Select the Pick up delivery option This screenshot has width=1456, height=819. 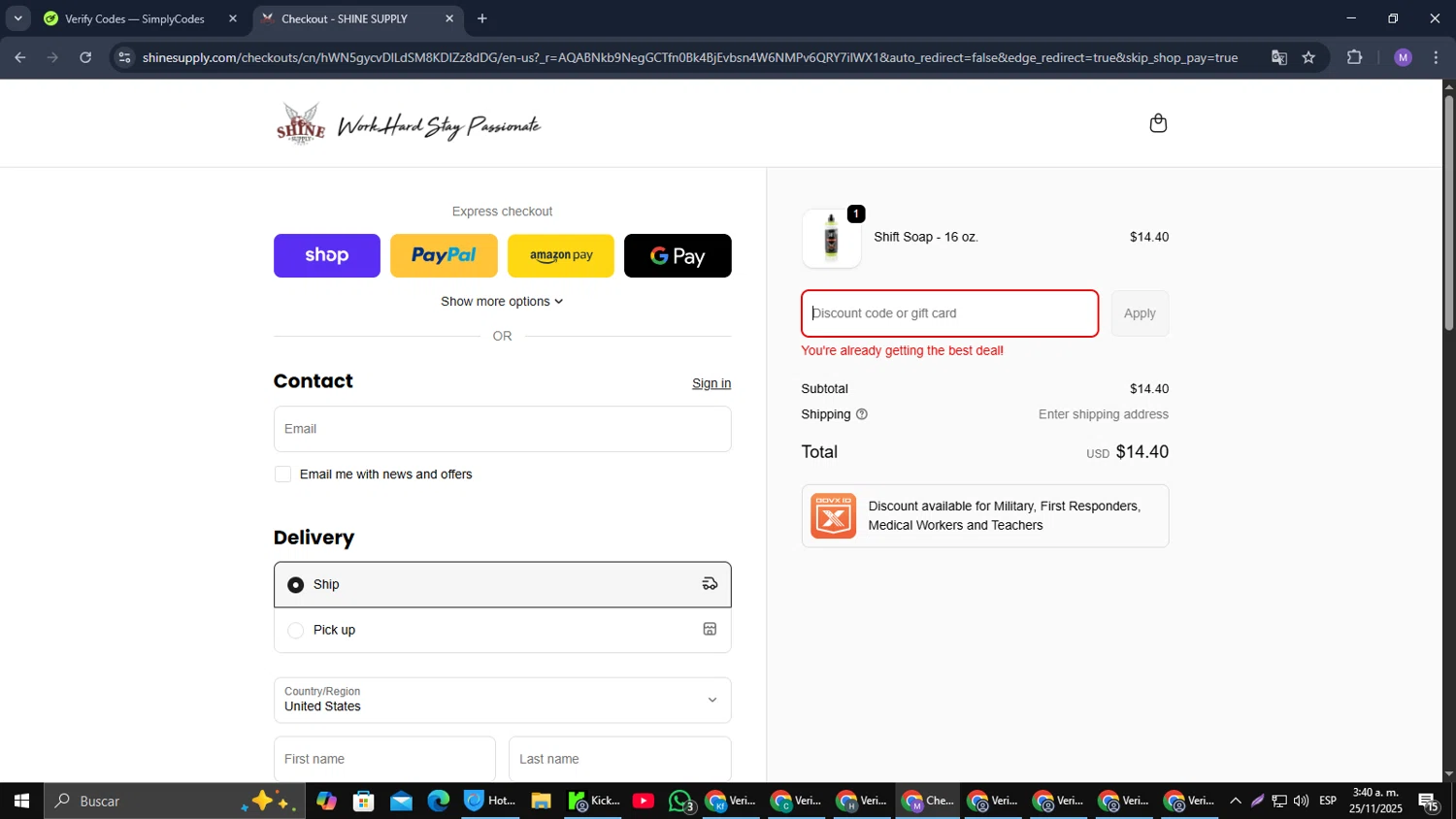pos(502,630)
